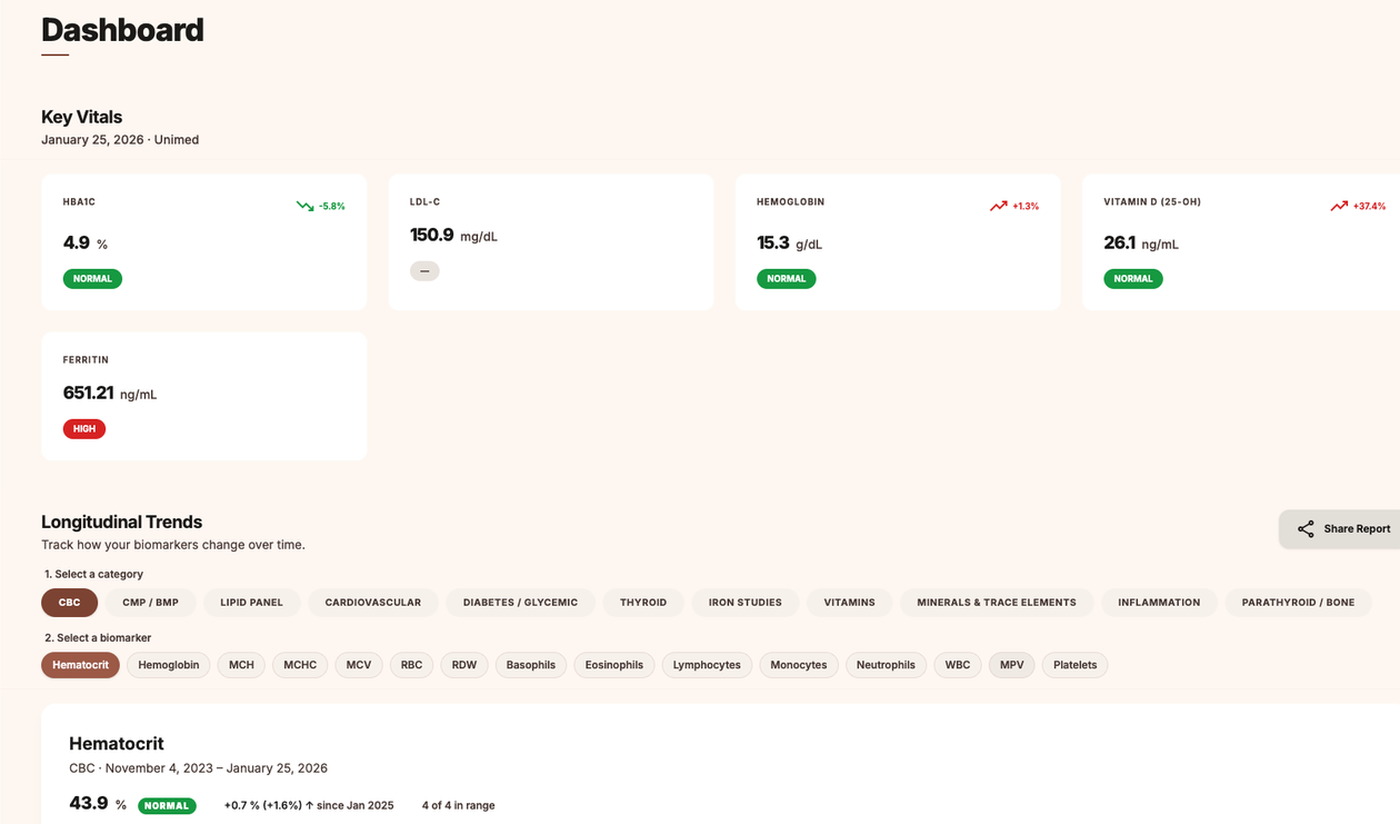Click the NORMAL badge on Vitamin D card
1400x824 pixels.
point(1133,279)
